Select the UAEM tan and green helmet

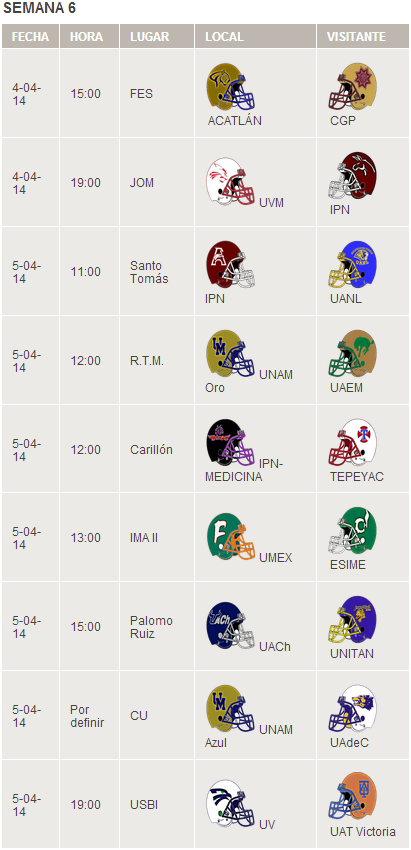pyautogui.click(x=353, y=353)
